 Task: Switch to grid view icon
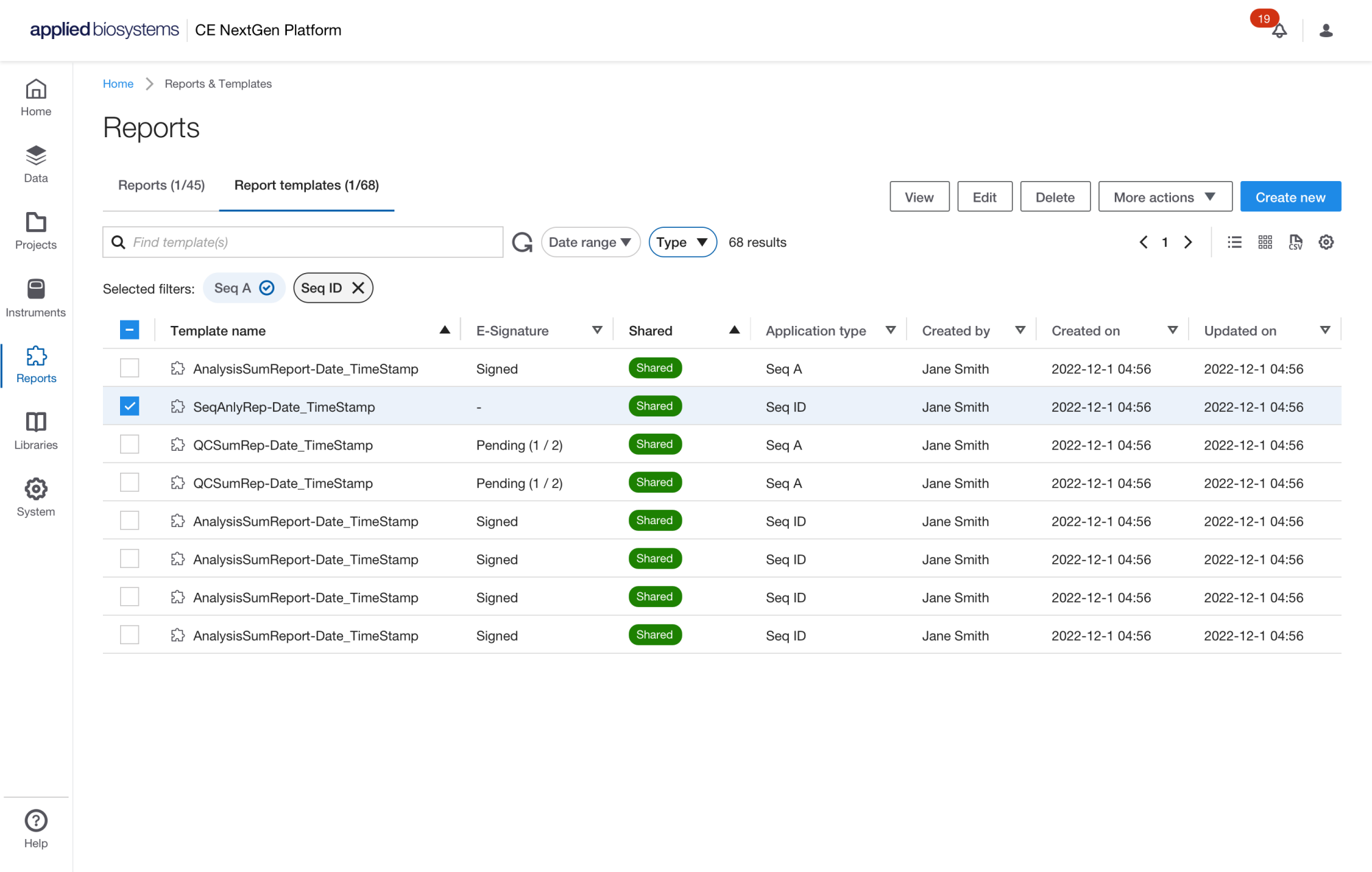click(x=1265, y=242)
